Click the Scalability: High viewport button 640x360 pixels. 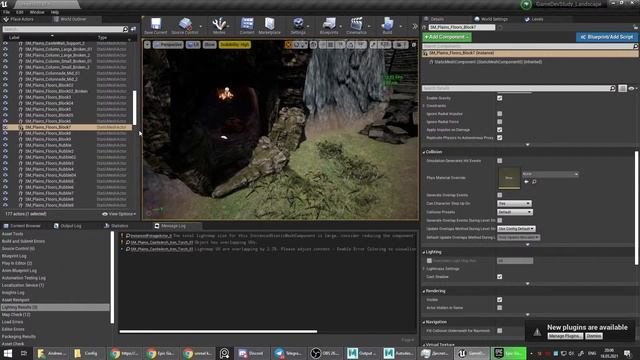pyautogui.click(x=235, y=44)
